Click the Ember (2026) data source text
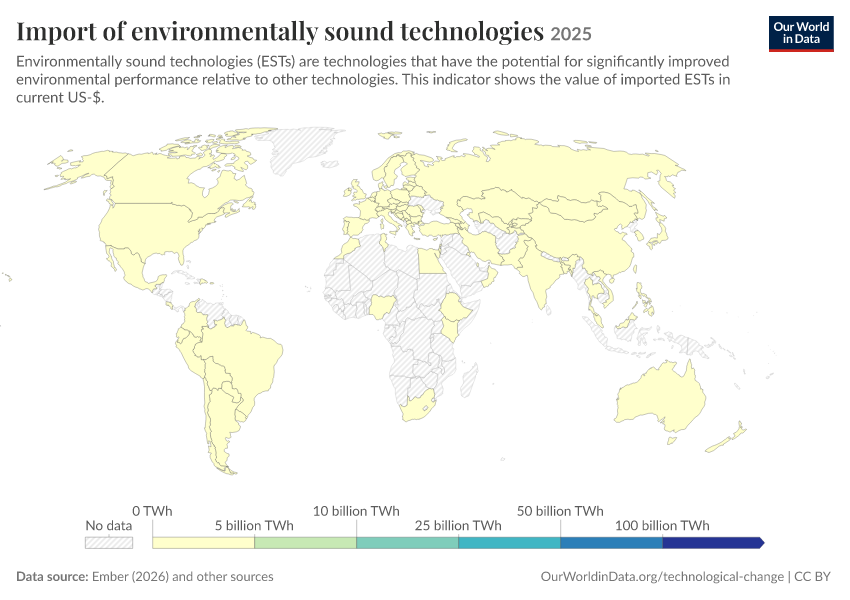This screenshot has width=850, height=600. 182,576
